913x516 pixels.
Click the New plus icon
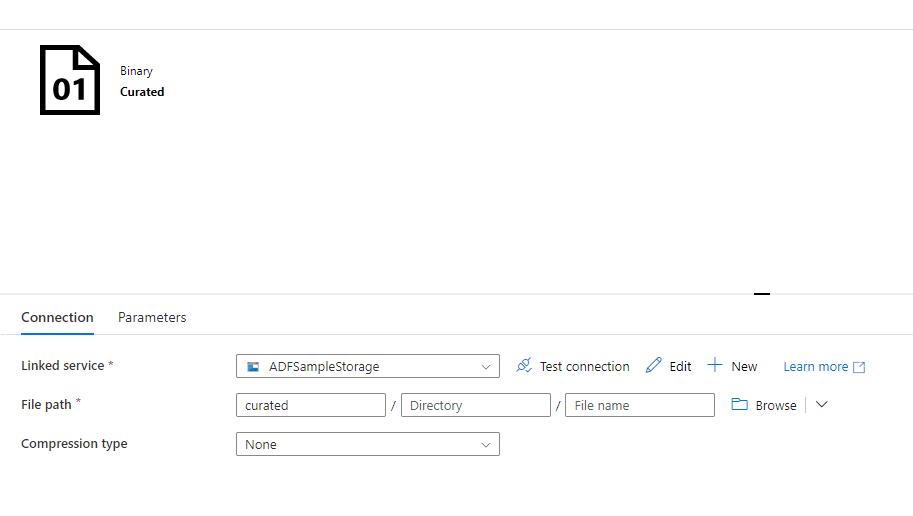pos(715,366)
